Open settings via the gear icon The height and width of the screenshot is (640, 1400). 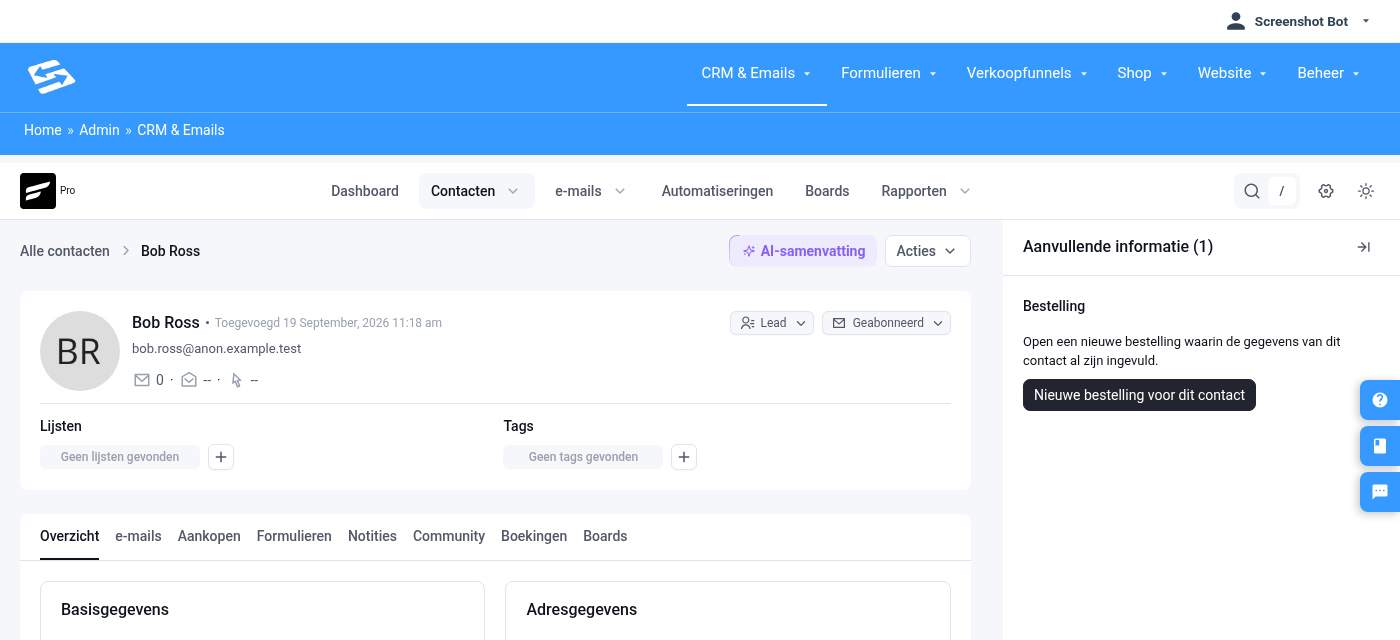click(1326, 191)
